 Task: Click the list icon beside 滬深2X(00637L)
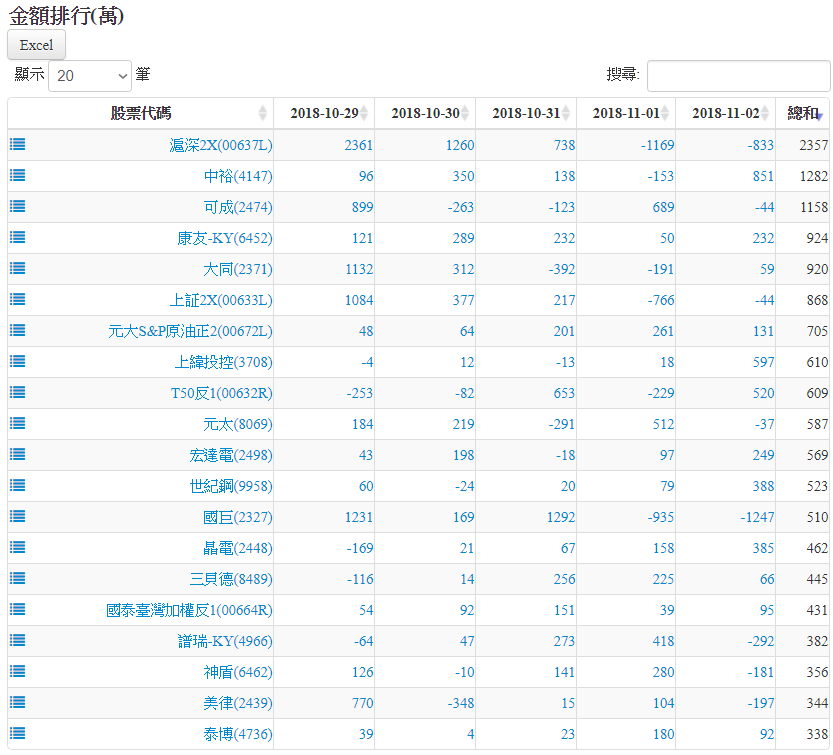[18, 144]
